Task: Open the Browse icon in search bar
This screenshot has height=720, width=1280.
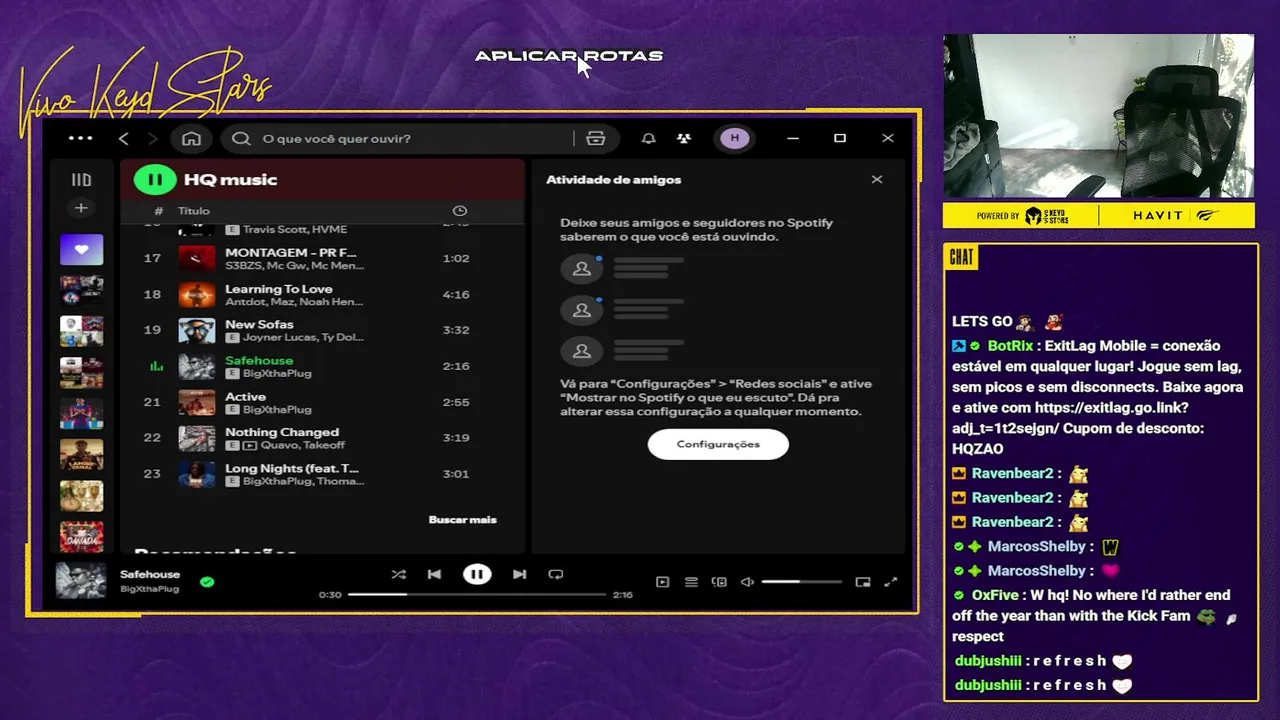Action: (x=596, y=138)
